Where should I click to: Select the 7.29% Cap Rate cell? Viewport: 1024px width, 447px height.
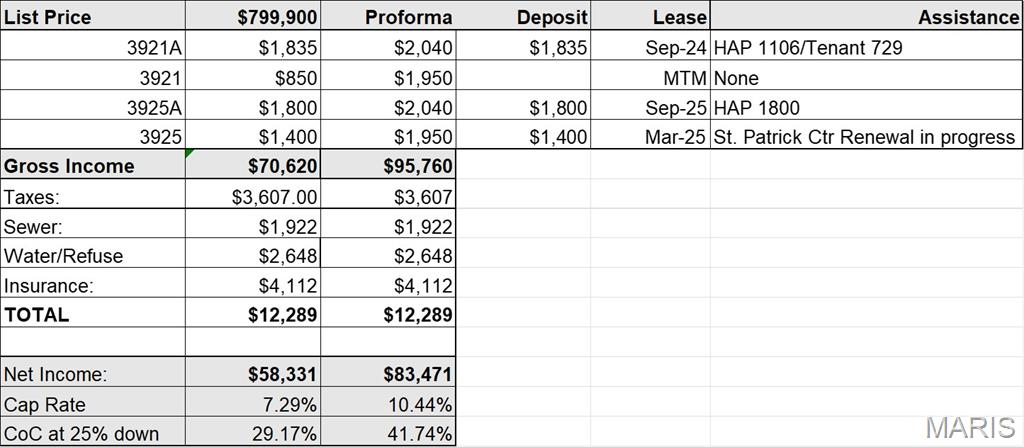pos(253,403)
